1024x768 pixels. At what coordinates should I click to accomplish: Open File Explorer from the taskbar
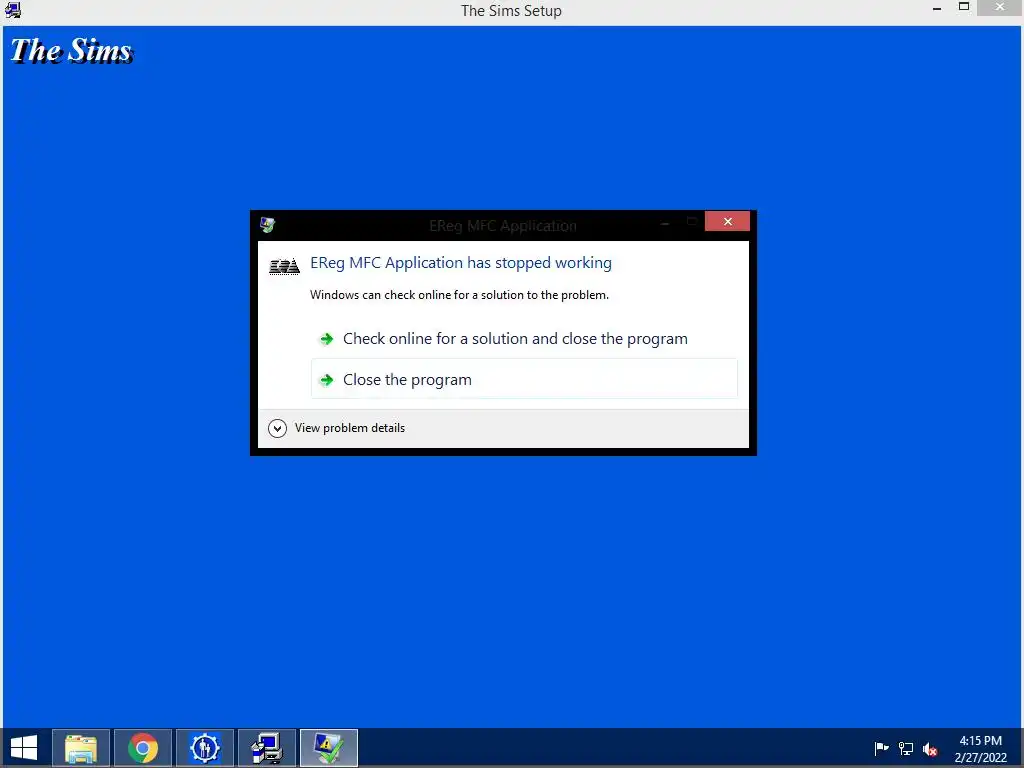click(x=81, y=748)
